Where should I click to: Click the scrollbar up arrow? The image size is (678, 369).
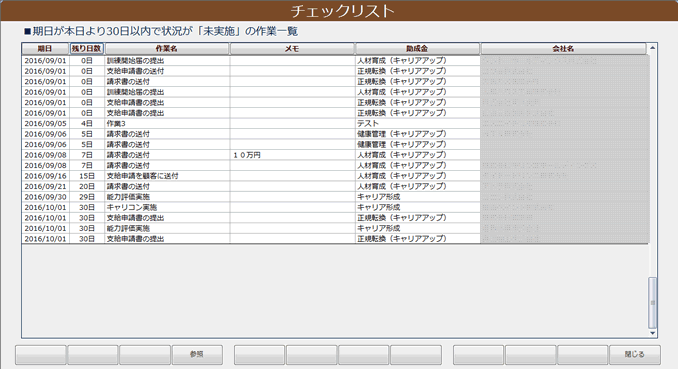click(652, 48)
